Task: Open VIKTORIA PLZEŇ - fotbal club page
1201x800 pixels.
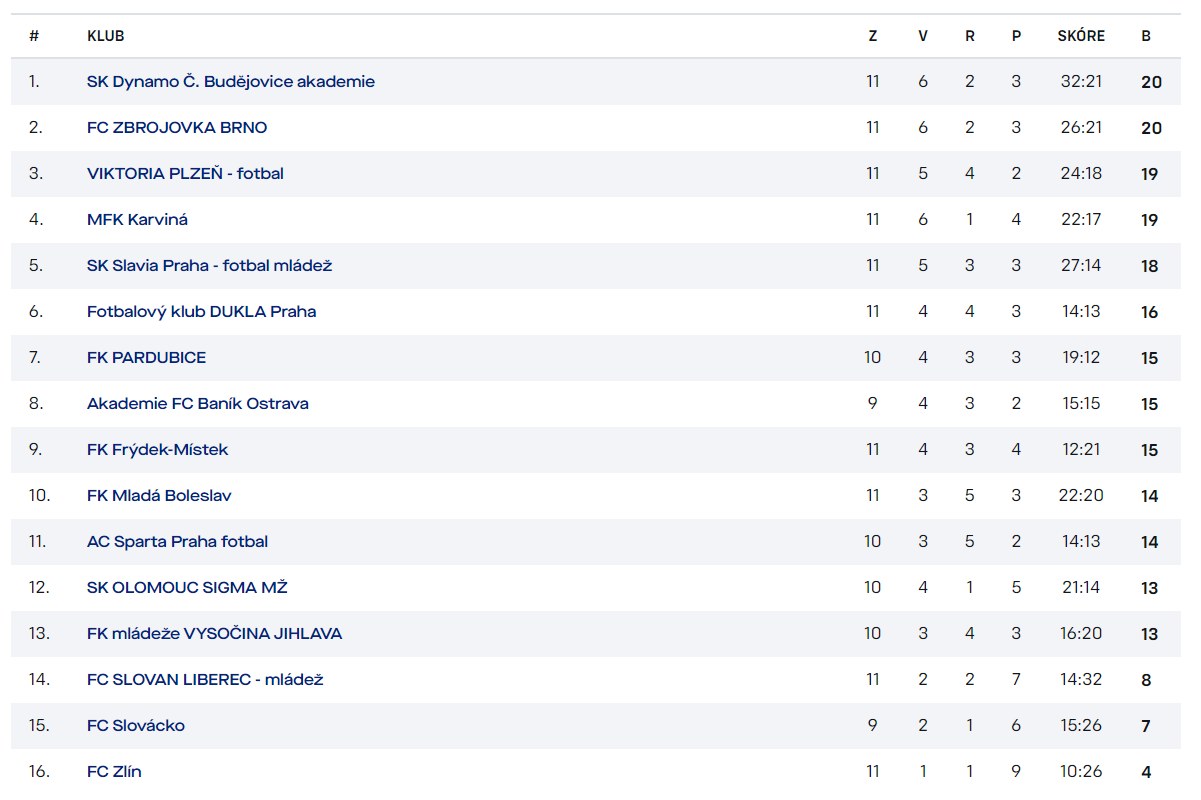Action: (185, 174)
